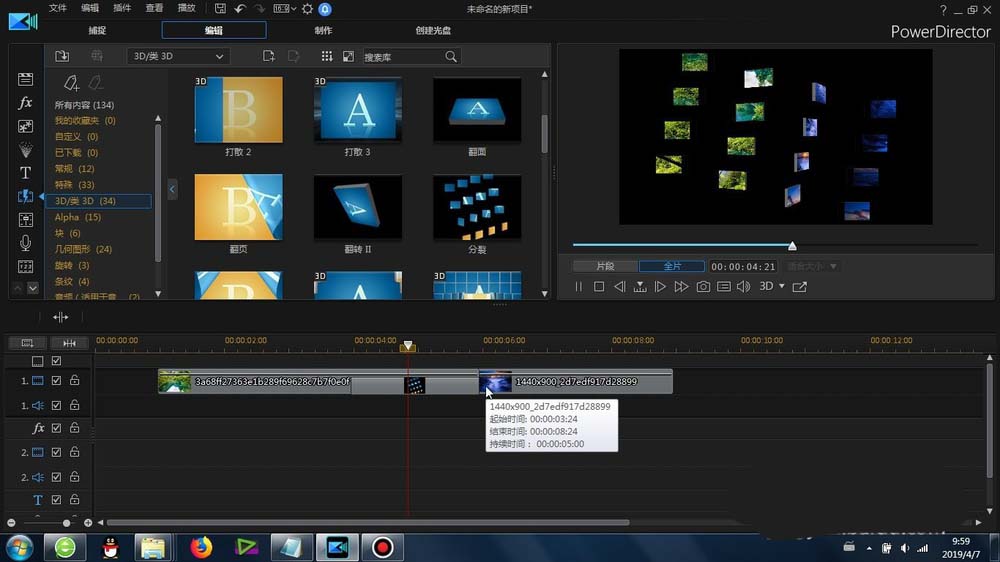Open the aspect ratio 16:9 dropdown
This screenshot has height=562, width=1000.
[284, 9]
